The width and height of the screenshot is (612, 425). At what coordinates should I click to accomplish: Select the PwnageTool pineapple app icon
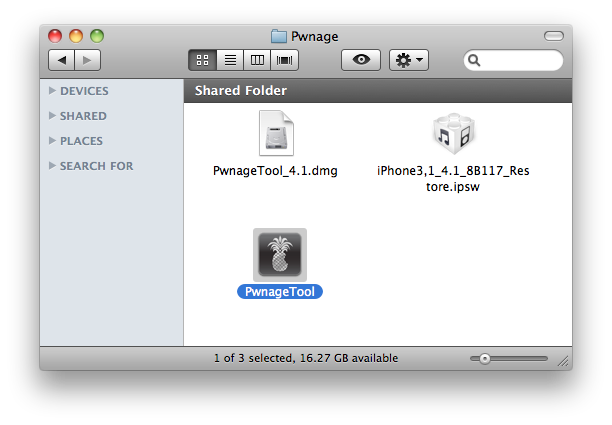280,255
